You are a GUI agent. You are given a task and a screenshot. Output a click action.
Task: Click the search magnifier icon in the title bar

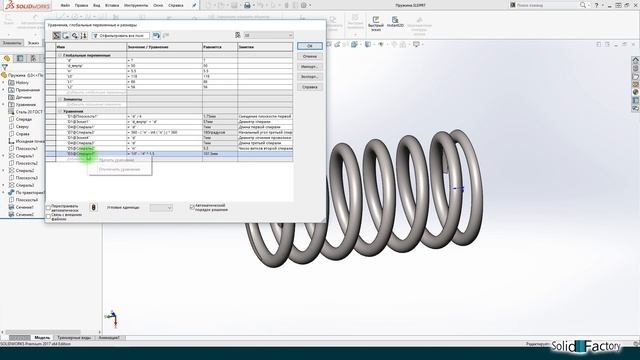point(583,5)
